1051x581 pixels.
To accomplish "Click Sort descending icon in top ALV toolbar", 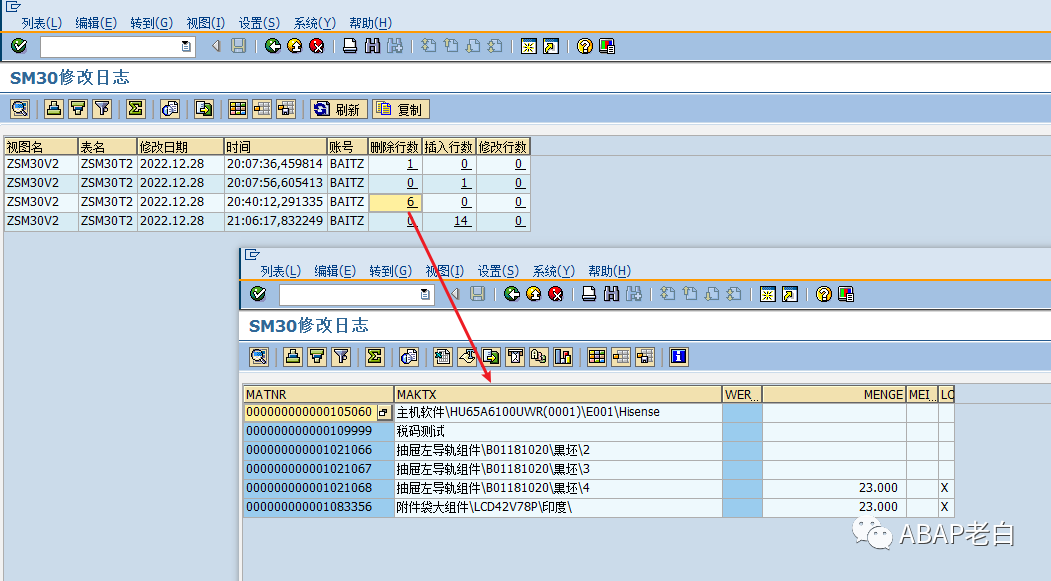I will point(78,109).
